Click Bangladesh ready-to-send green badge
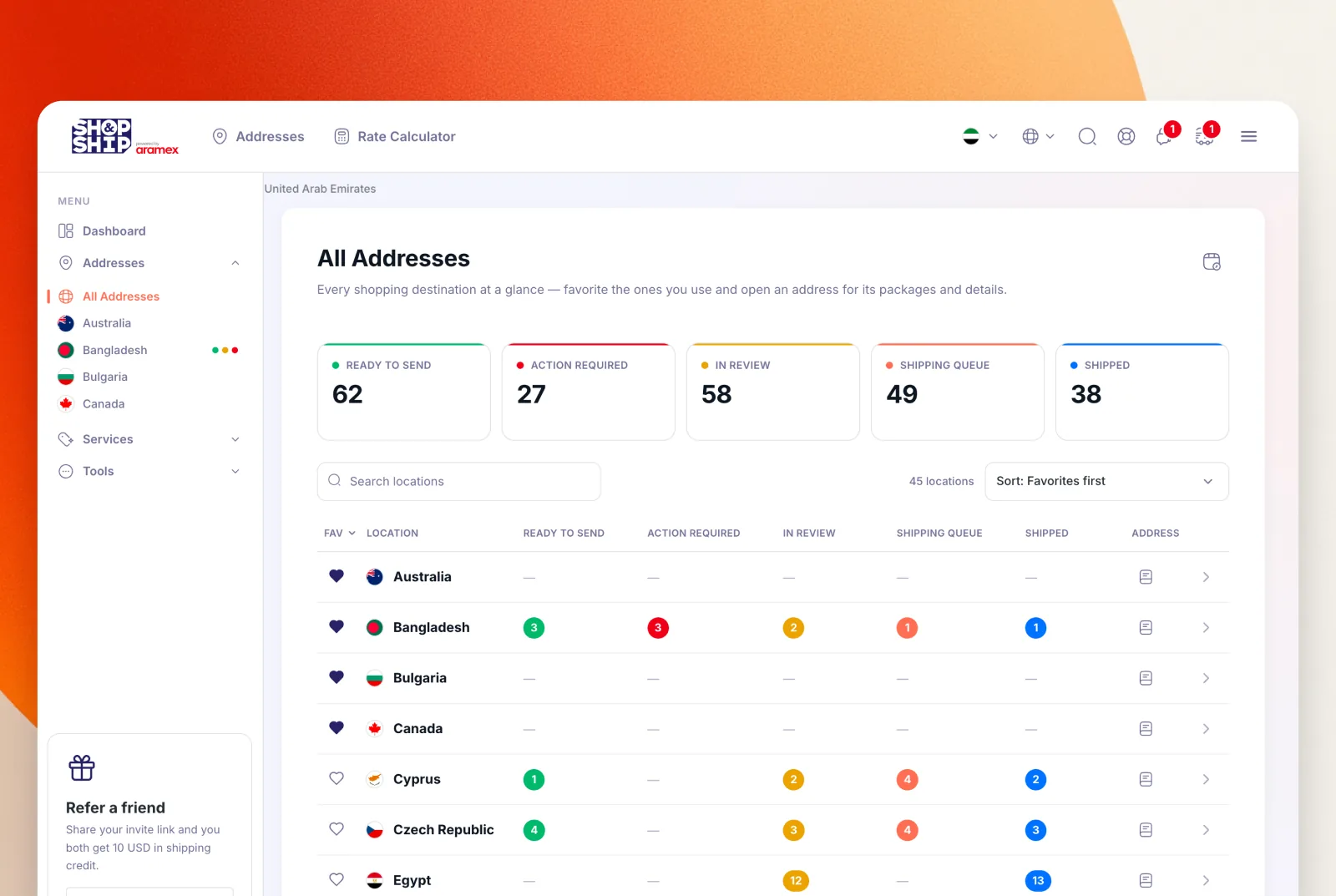 pos(534,628)
